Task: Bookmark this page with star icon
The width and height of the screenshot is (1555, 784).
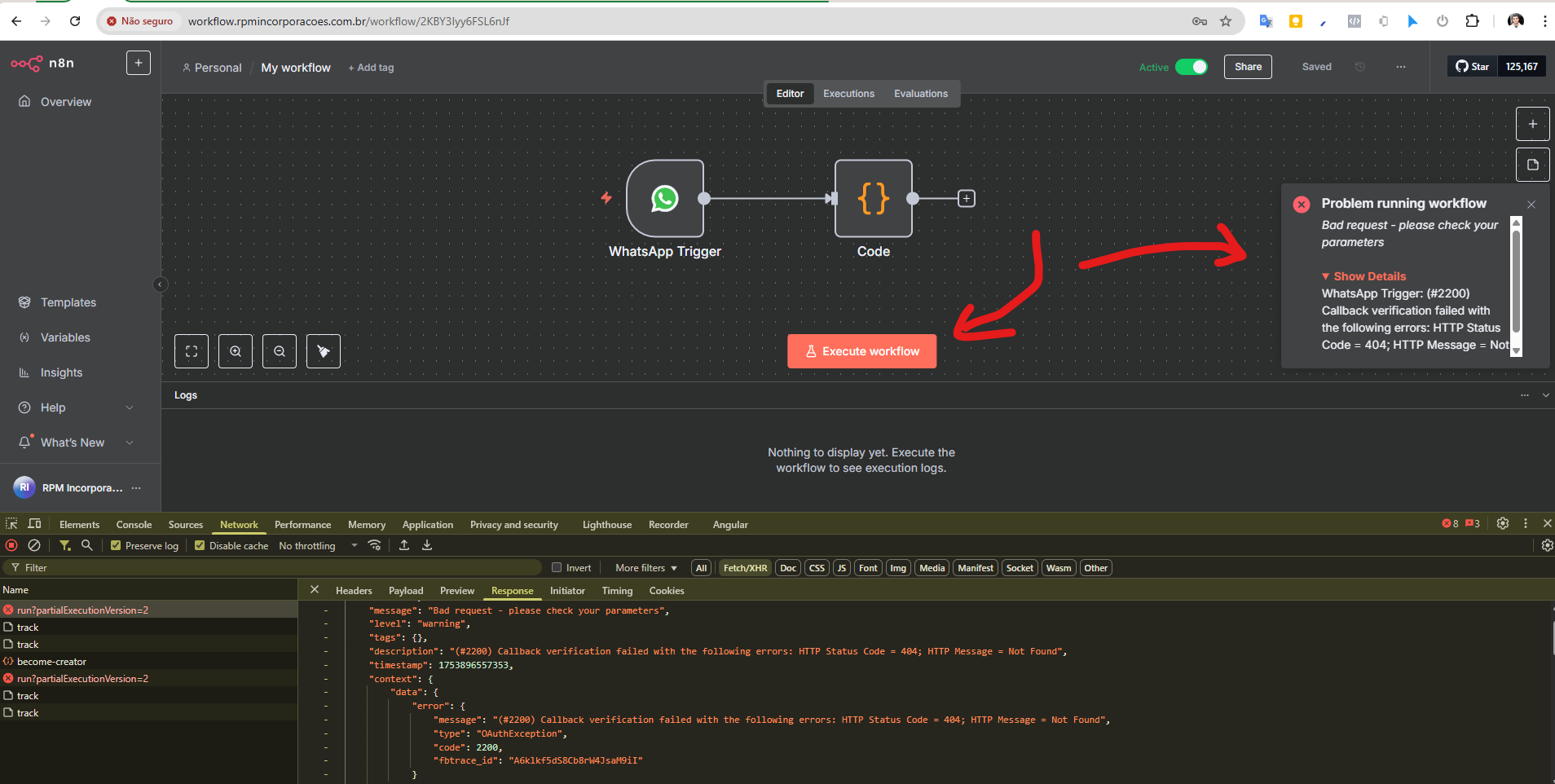Action: 1226,21
